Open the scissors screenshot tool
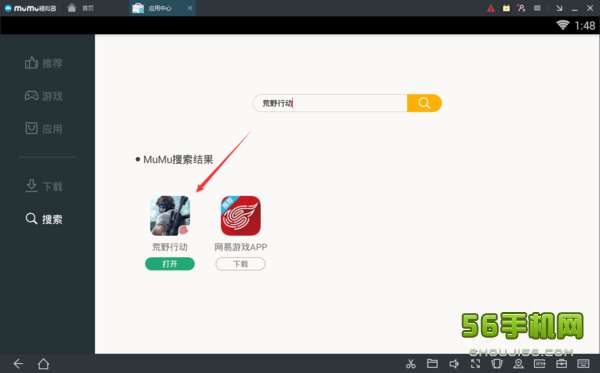Screen dimensions: 600x373 (411, 364)
